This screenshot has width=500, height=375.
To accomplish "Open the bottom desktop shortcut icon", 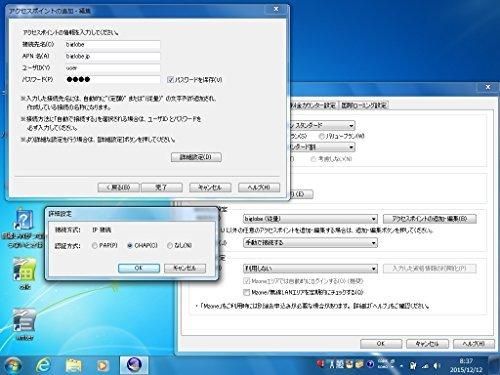I will [x=25, y=321].
